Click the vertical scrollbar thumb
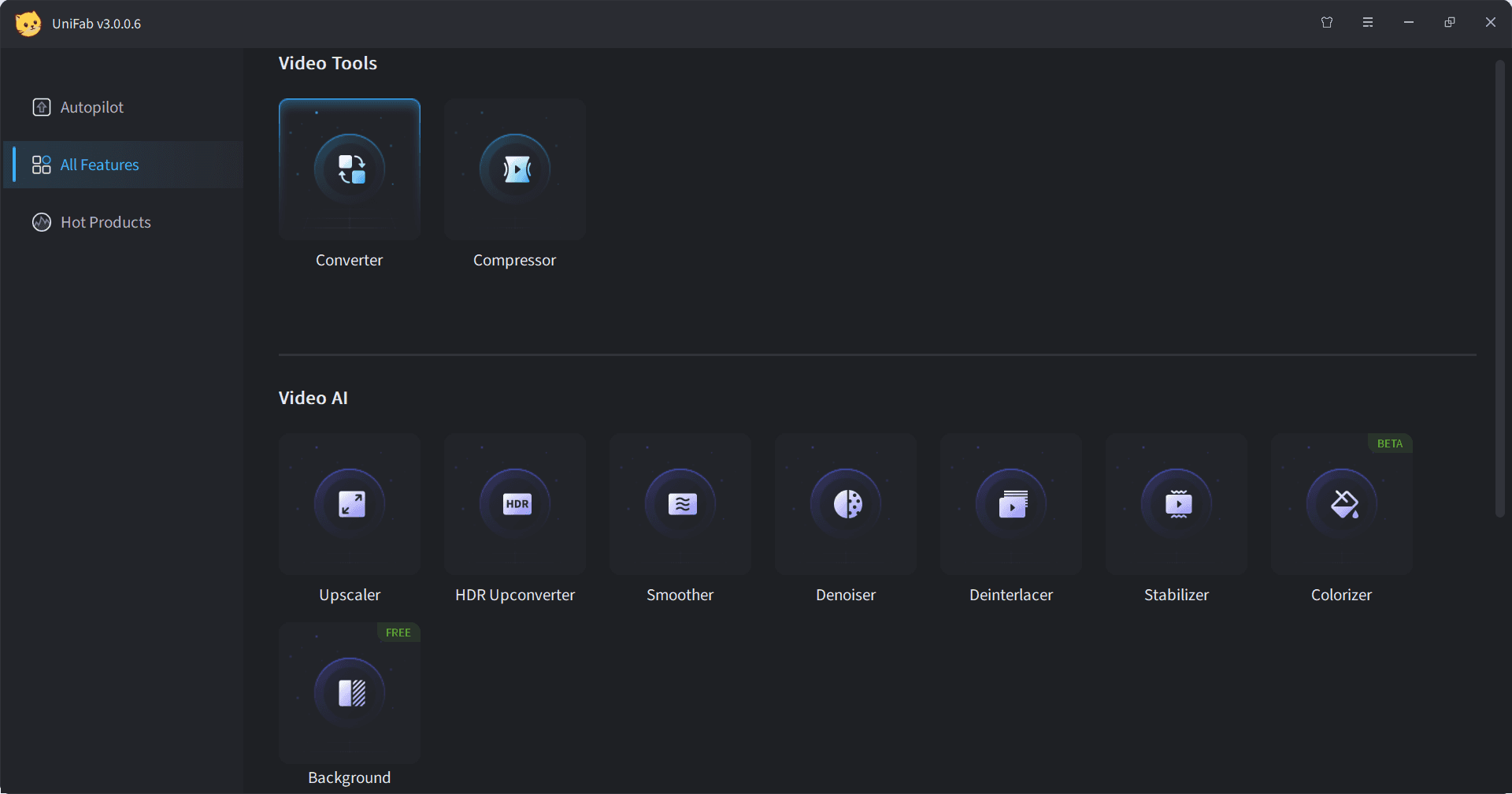The height and width of the screenshot is (794, 1512). tap(1499, 288)
